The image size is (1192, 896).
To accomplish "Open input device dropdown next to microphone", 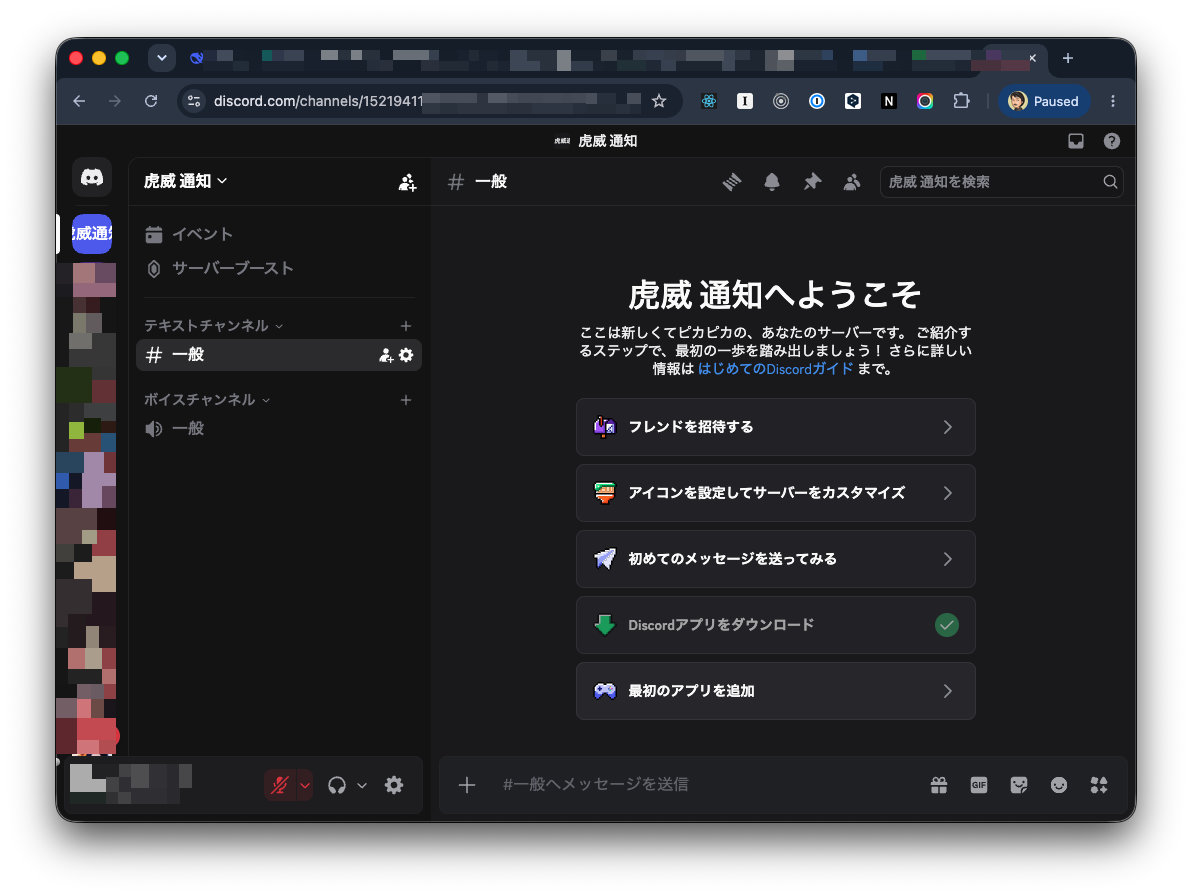I will [305, 785].
